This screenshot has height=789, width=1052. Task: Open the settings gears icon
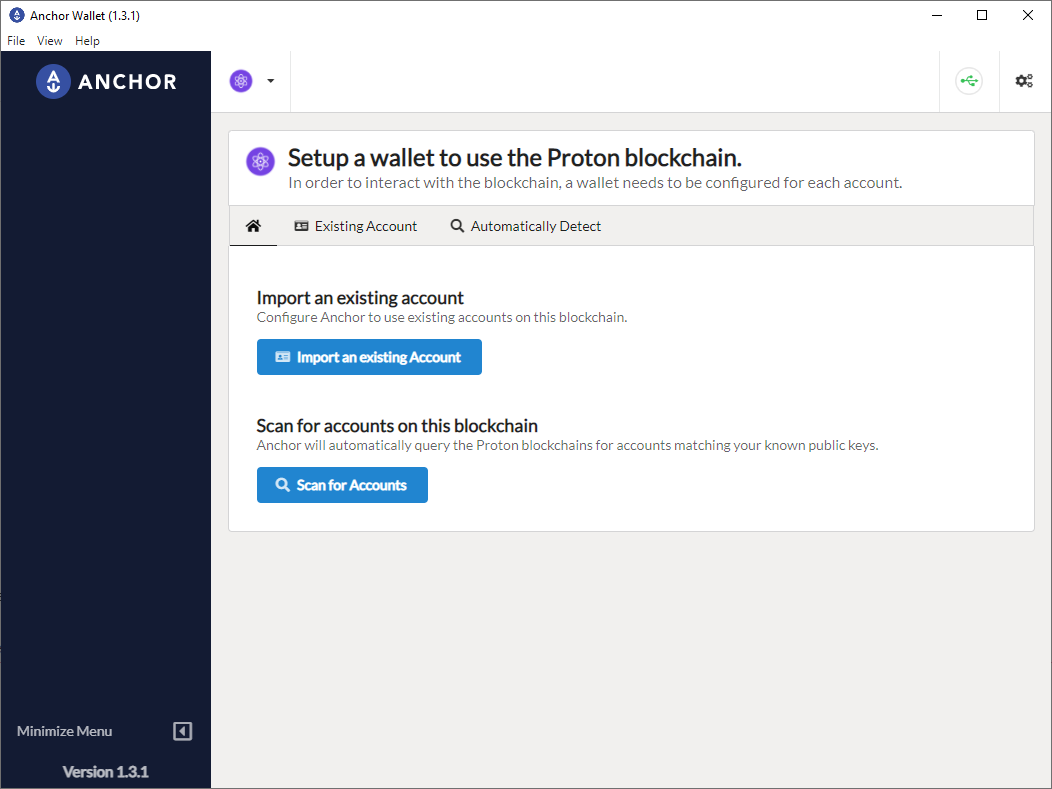1024,81
